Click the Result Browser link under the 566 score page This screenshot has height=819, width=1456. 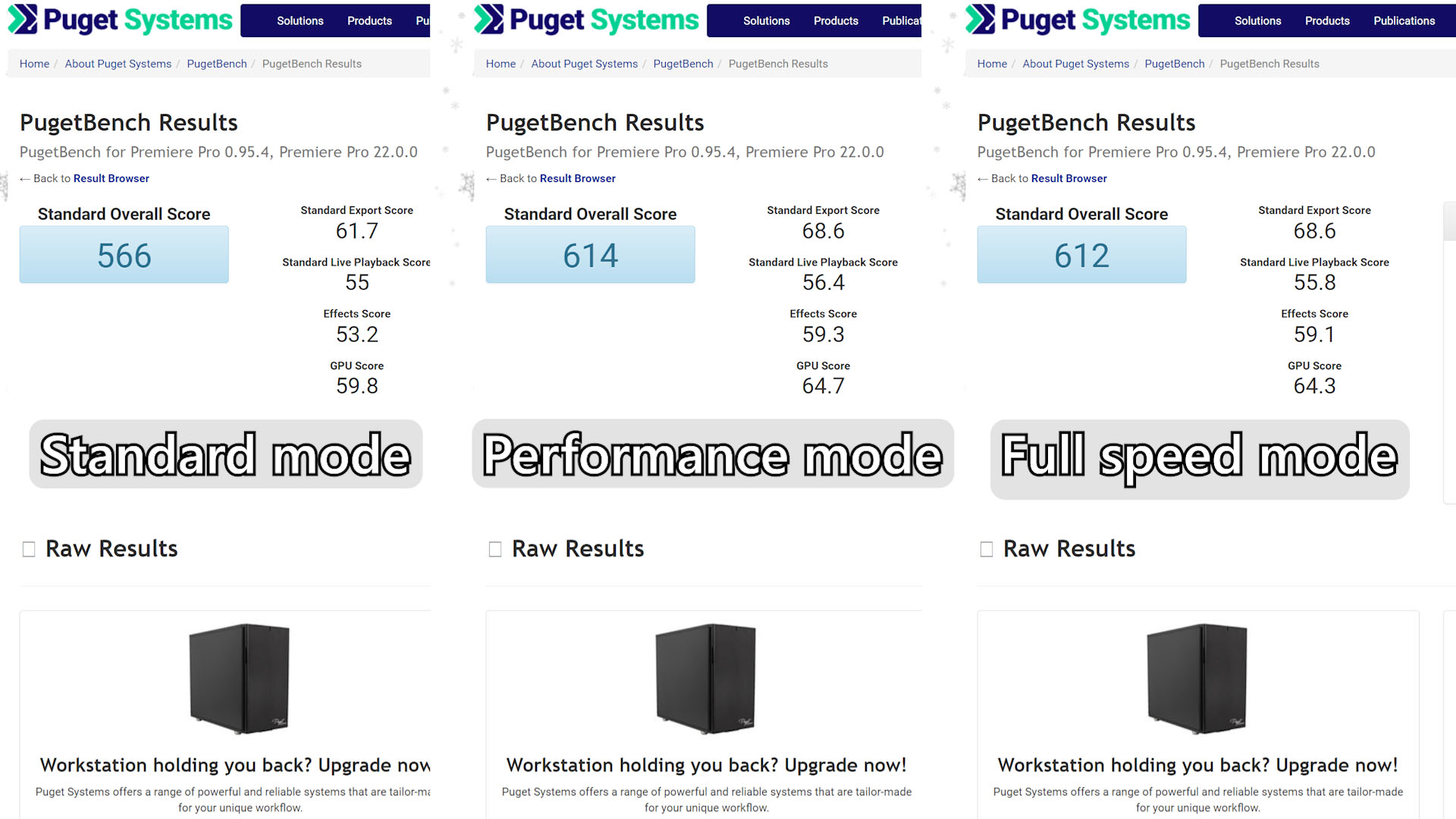point(111,178)
